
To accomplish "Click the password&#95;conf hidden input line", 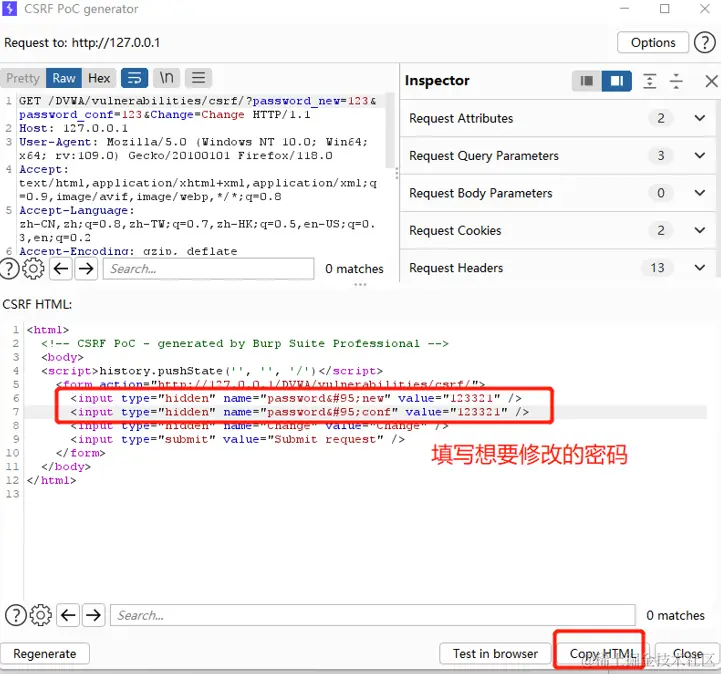I will click(x=300, y=412).
